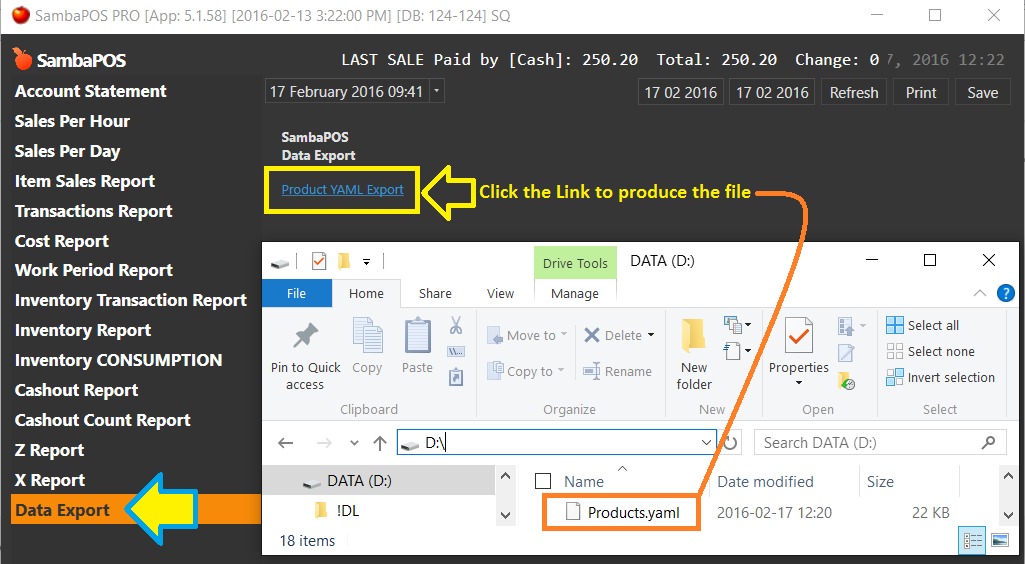Click the Up directory arrow
Image resolution: width=1025 pixels, height=564 pixels.
380,443
